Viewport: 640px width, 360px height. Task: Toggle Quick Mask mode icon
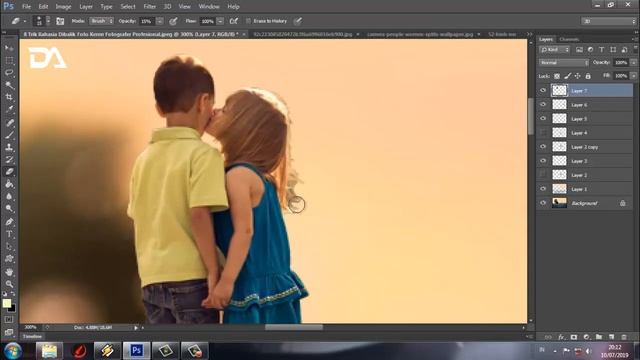click(x=9, y=320)
